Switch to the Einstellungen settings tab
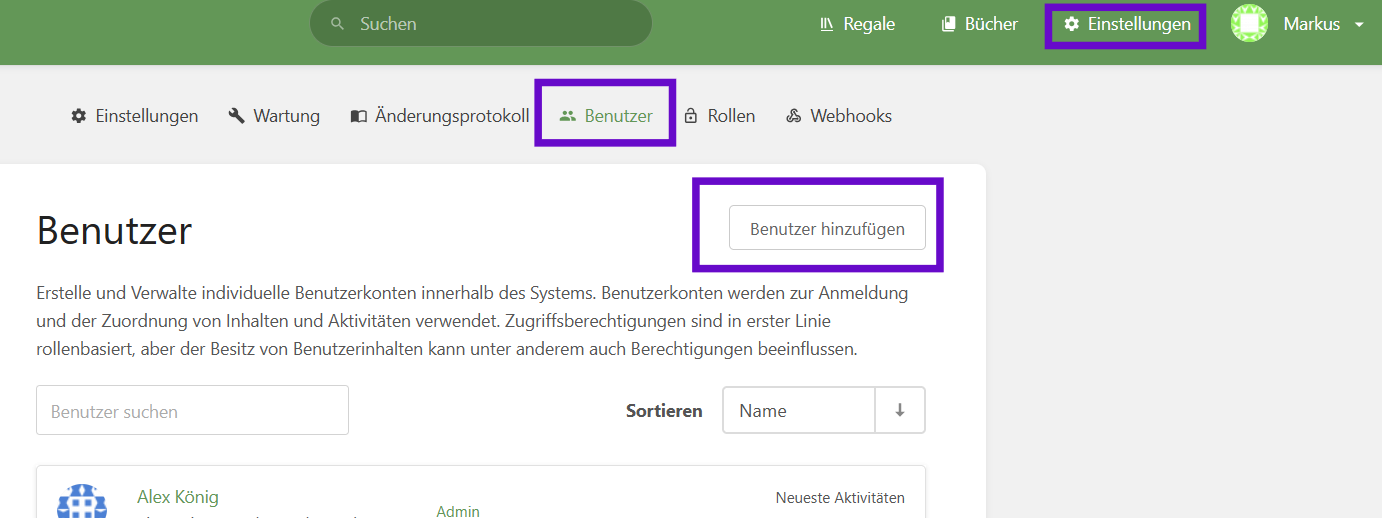 (134, 116)
